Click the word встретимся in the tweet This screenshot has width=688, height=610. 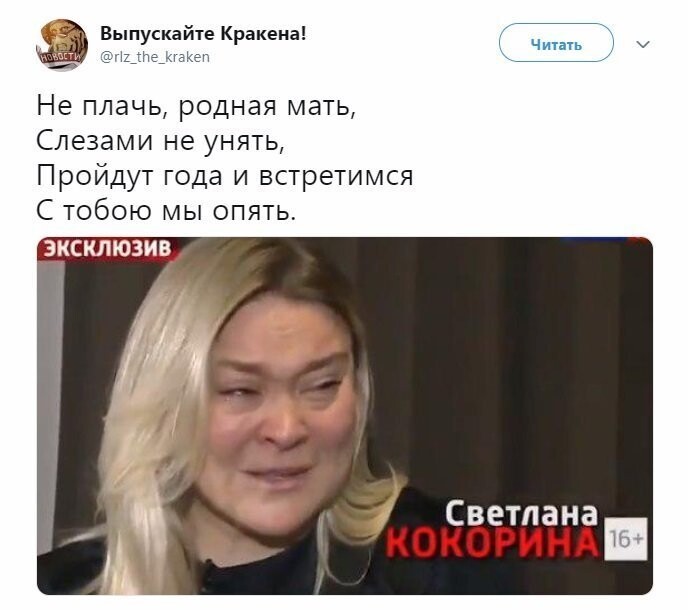click(x=336, y=176)
